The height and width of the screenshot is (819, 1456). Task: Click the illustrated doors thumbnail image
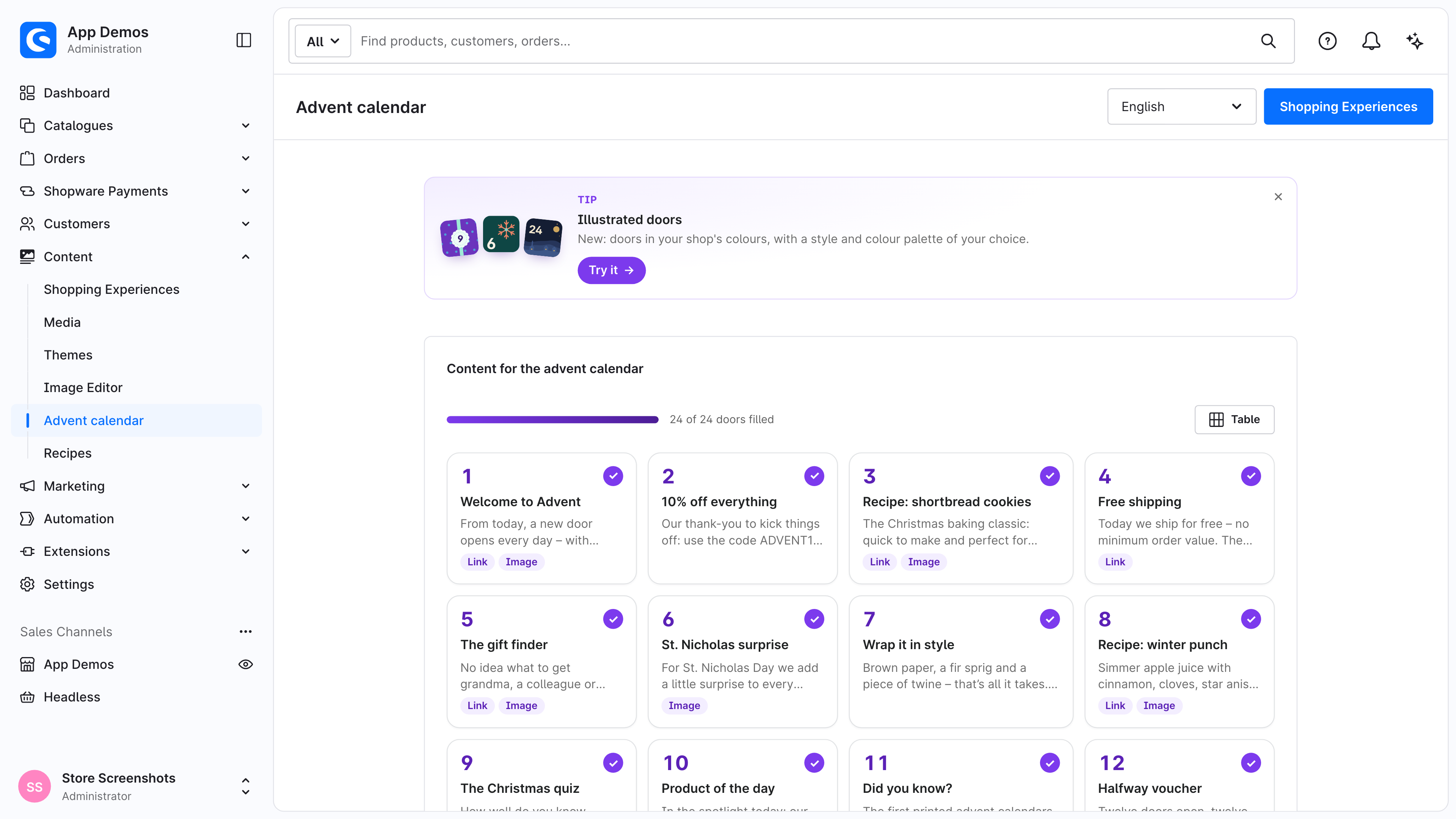coord(501,237)
